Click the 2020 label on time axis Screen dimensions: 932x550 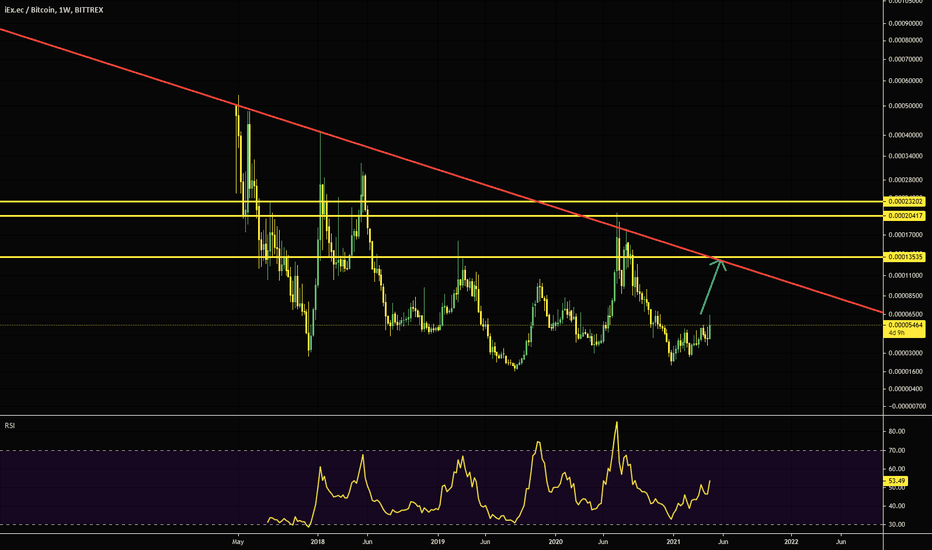point(556,542)
